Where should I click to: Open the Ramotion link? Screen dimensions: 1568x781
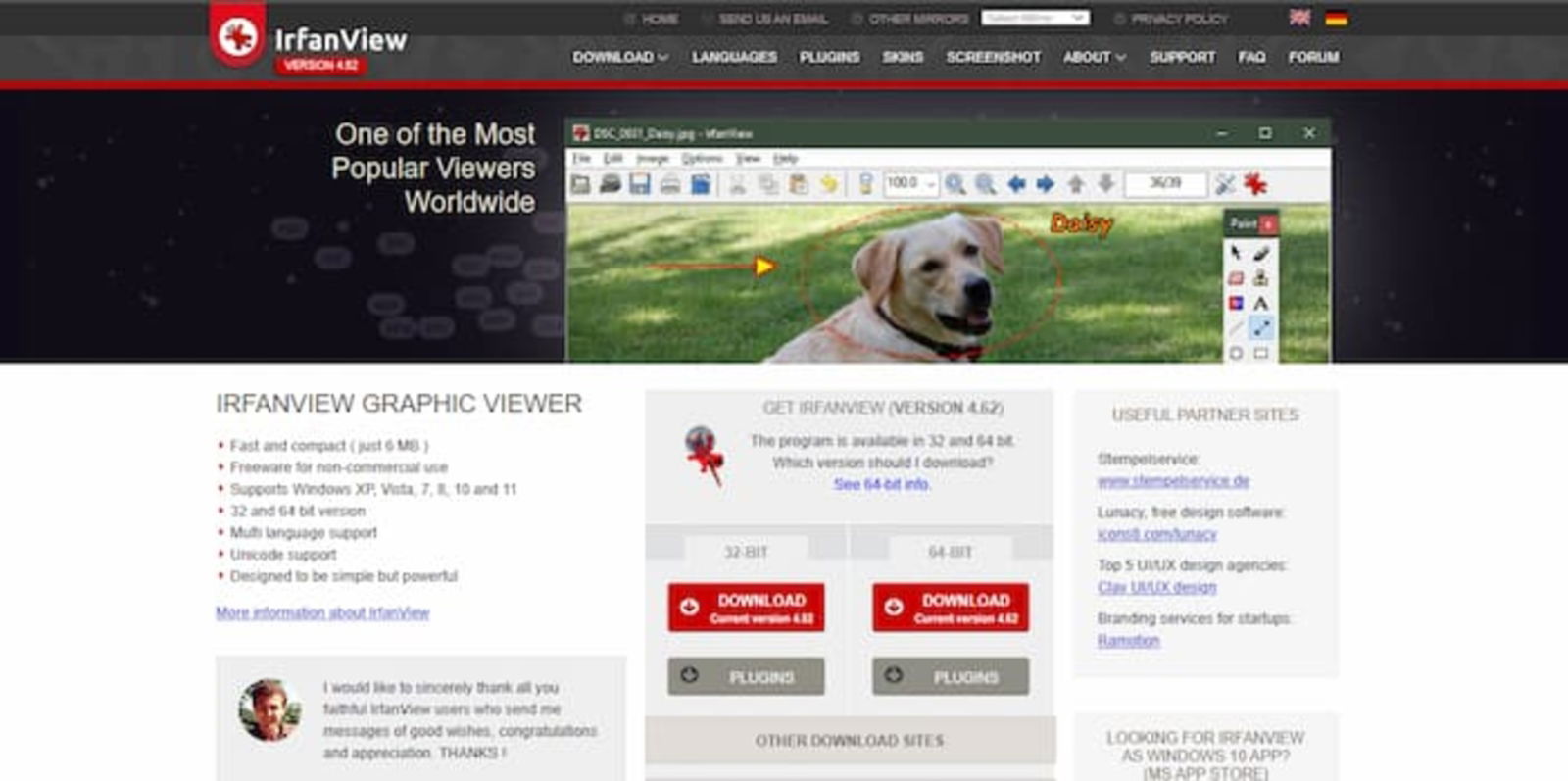point(1128,641)
